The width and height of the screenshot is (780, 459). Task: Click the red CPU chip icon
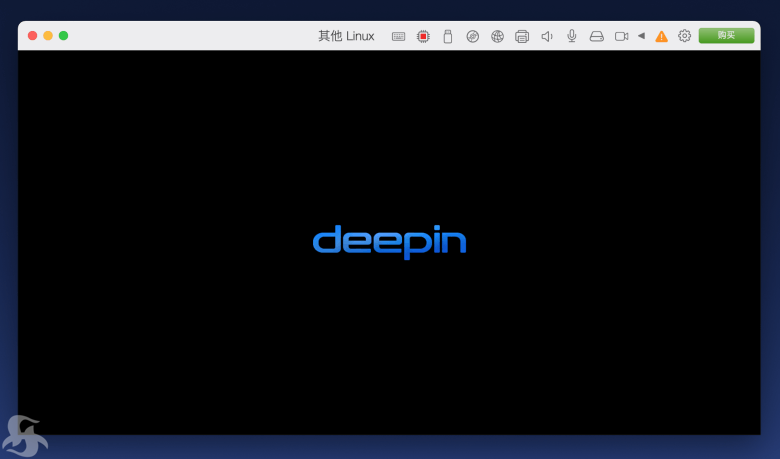[x=423, y=36]
